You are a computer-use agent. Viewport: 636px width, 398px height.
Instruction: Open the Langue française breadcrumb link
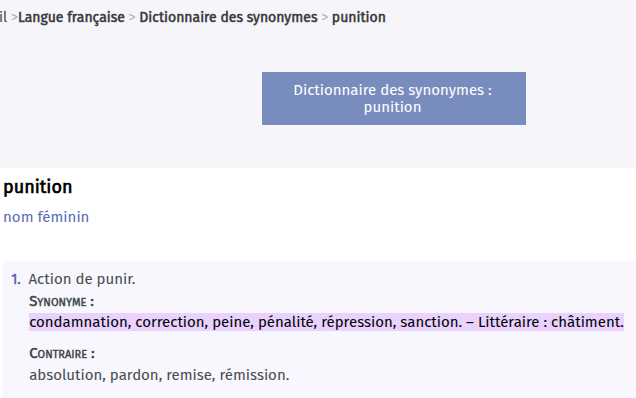(71, 17)
